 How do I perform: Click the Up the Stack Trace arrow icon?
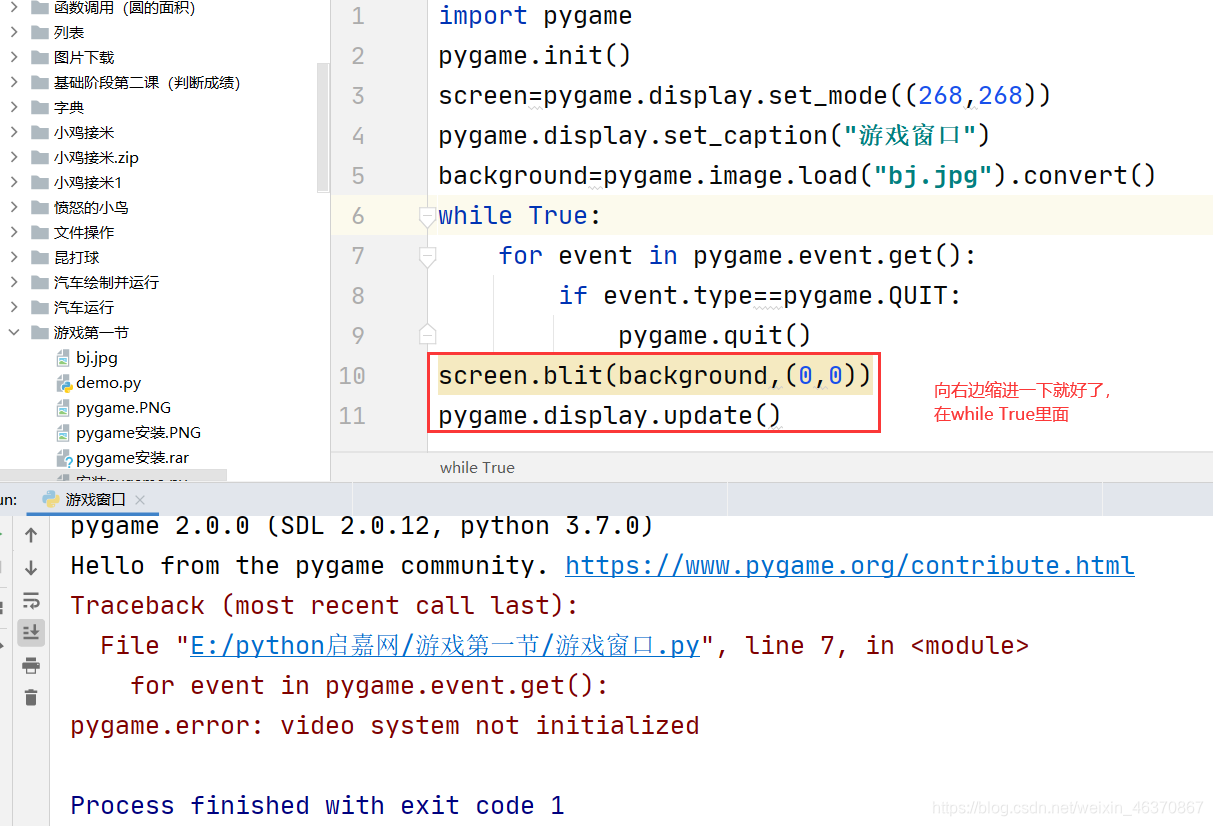[x=30, y=534]
